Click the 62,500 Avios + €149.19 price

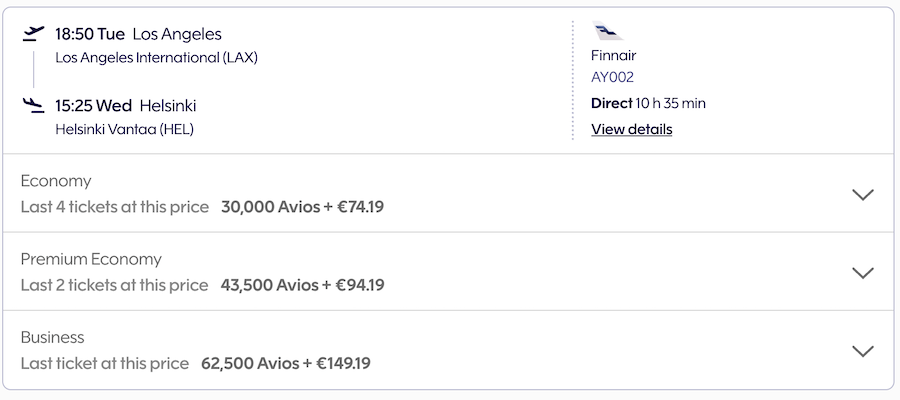[286, 363]
